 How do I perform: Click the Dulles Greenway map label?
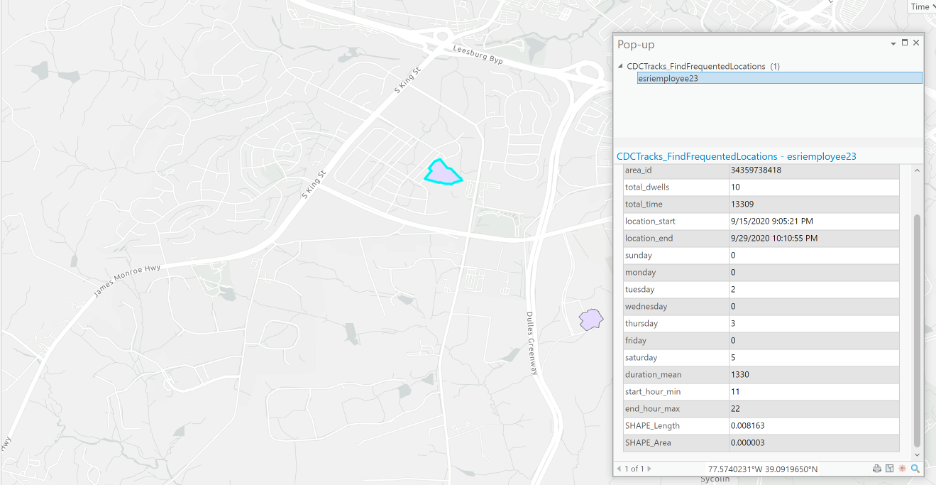click(531, 343)
